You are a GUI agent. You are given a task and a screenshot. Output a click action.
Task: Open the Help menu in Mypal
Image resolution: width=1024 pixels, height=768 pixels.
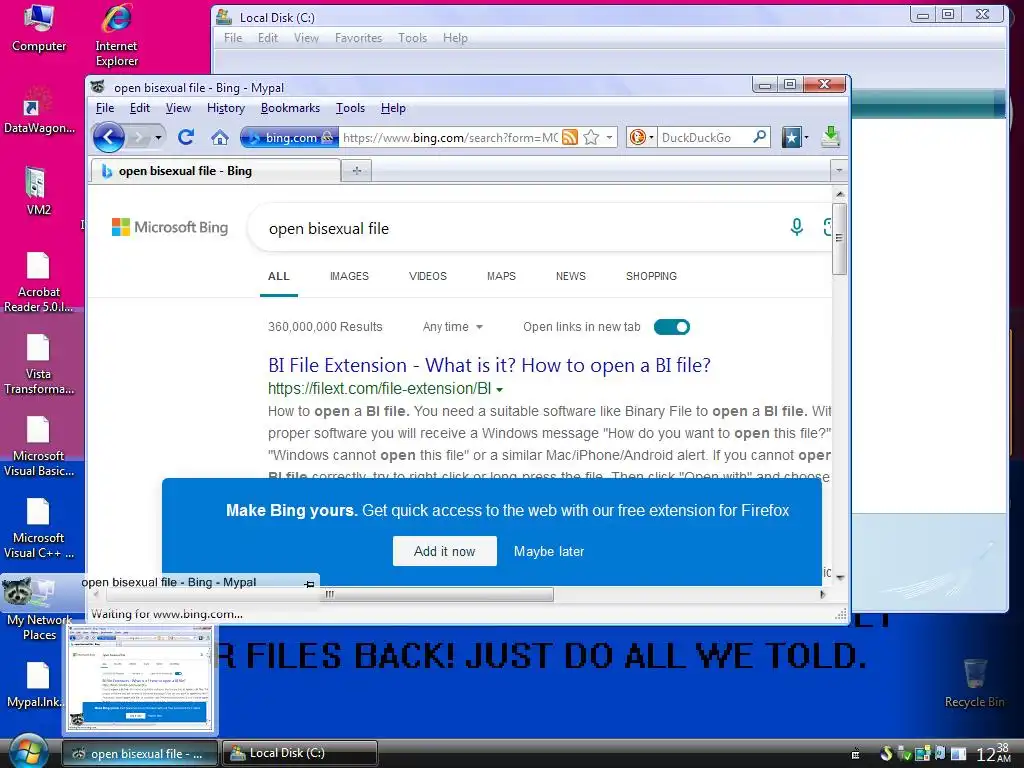(393, 108)
